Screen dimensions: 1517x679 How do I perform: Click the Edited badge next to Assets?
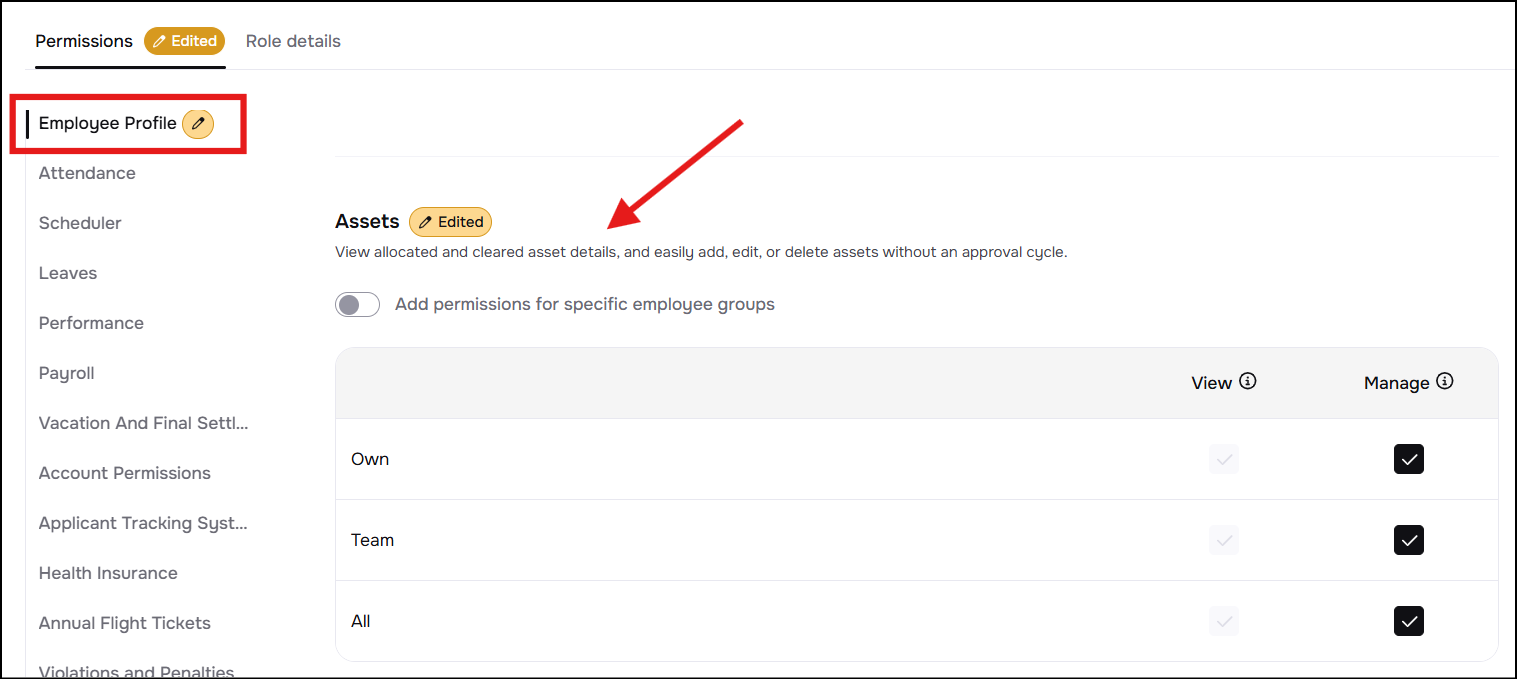(450, 222)
